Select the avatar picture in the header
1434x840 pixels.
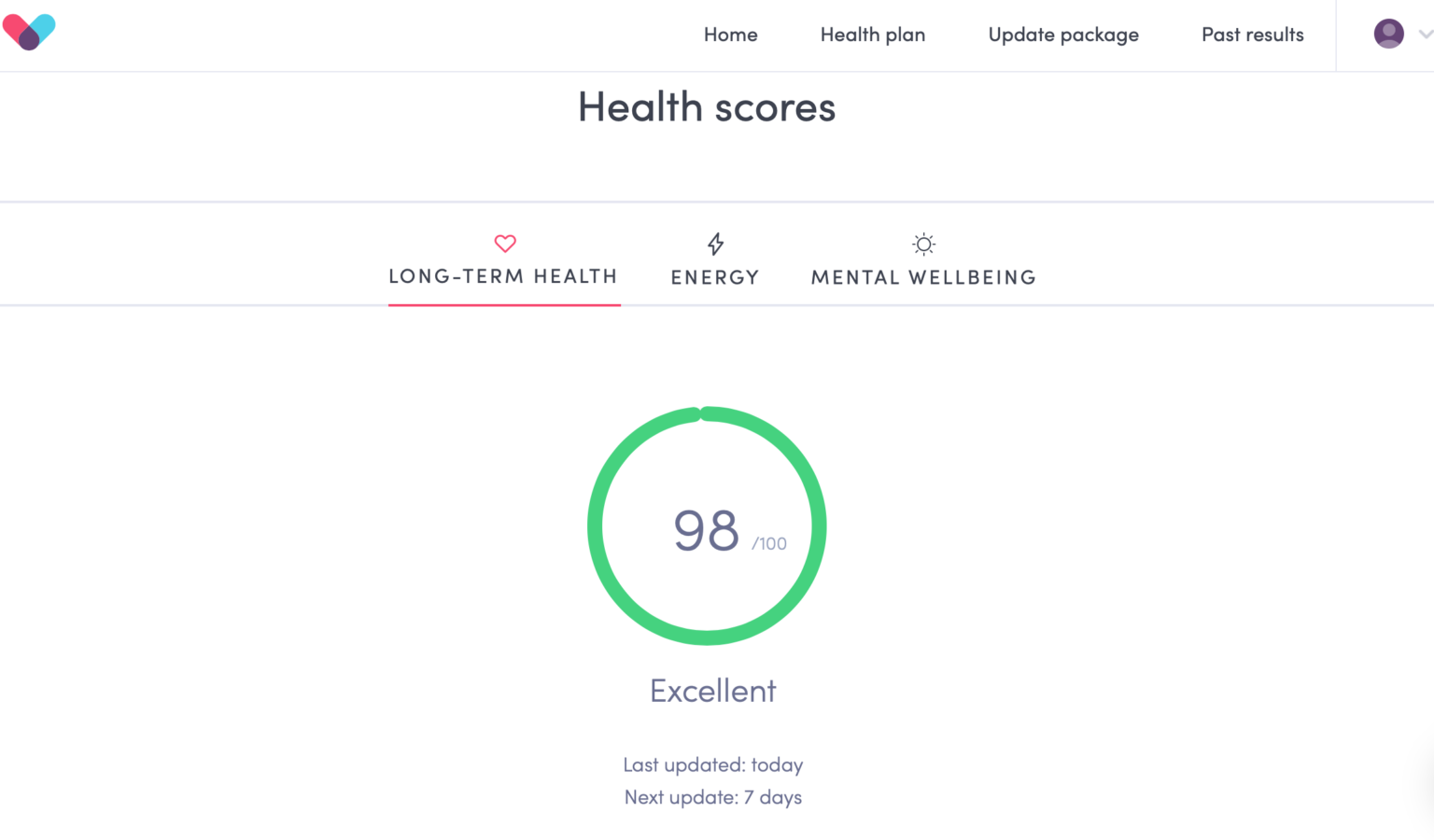pos(1388,34)
